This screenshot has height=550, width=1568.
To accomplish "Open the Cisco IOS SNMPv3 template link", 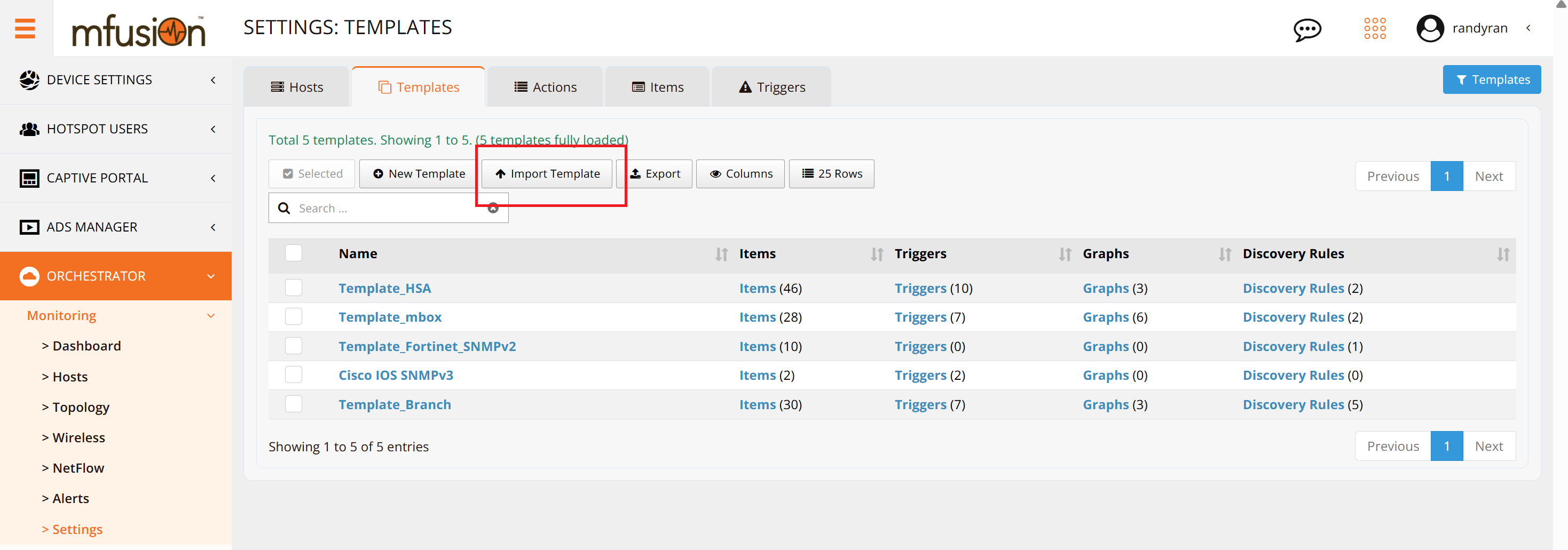I will coord(396,376).
